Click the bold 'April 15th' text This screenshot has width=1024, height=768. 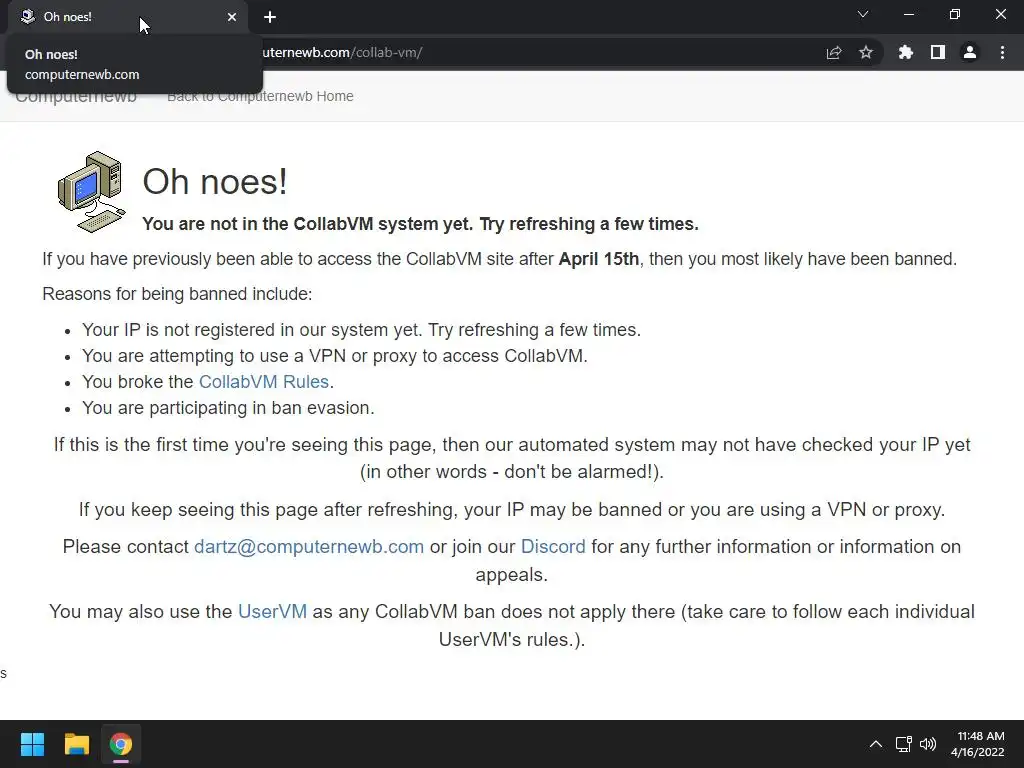point(599,259)
